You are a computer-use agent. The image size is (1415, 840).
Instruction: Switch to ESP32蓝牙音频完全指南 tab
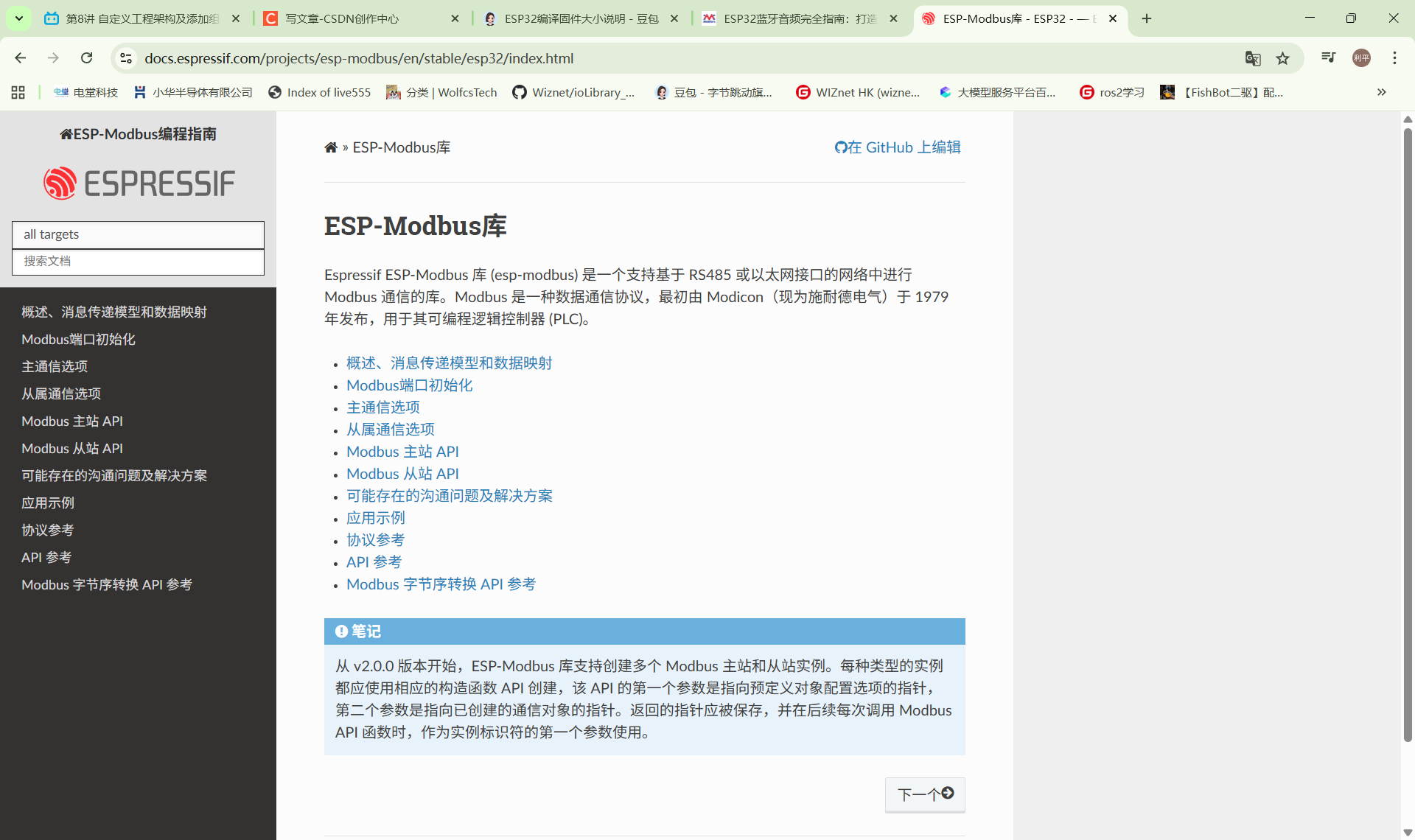tap(800, 18)
